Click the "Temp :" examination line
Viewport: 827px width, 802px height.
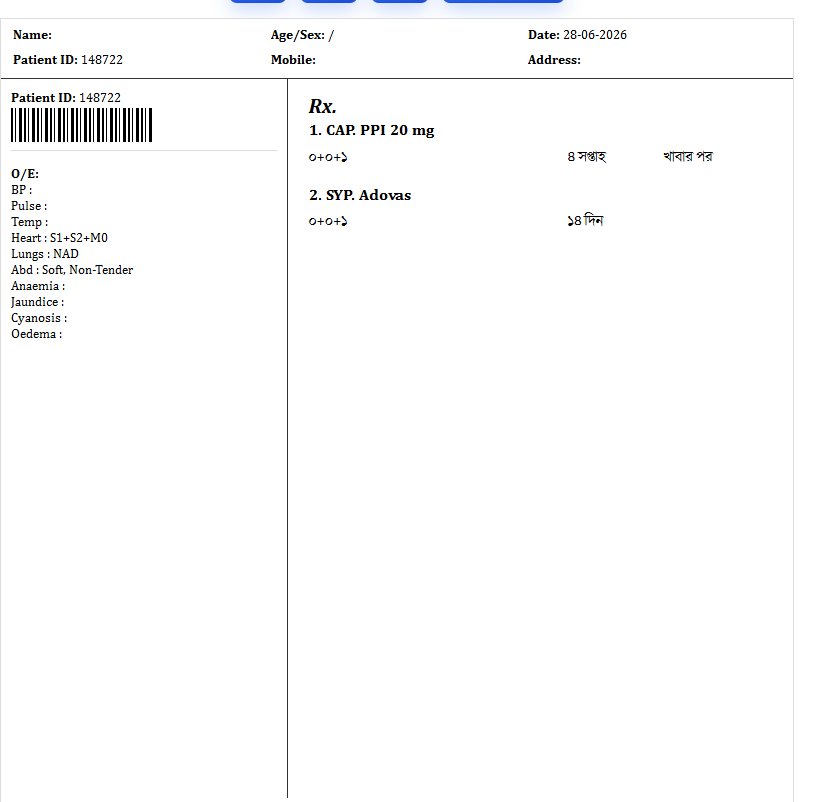(30, 222)
